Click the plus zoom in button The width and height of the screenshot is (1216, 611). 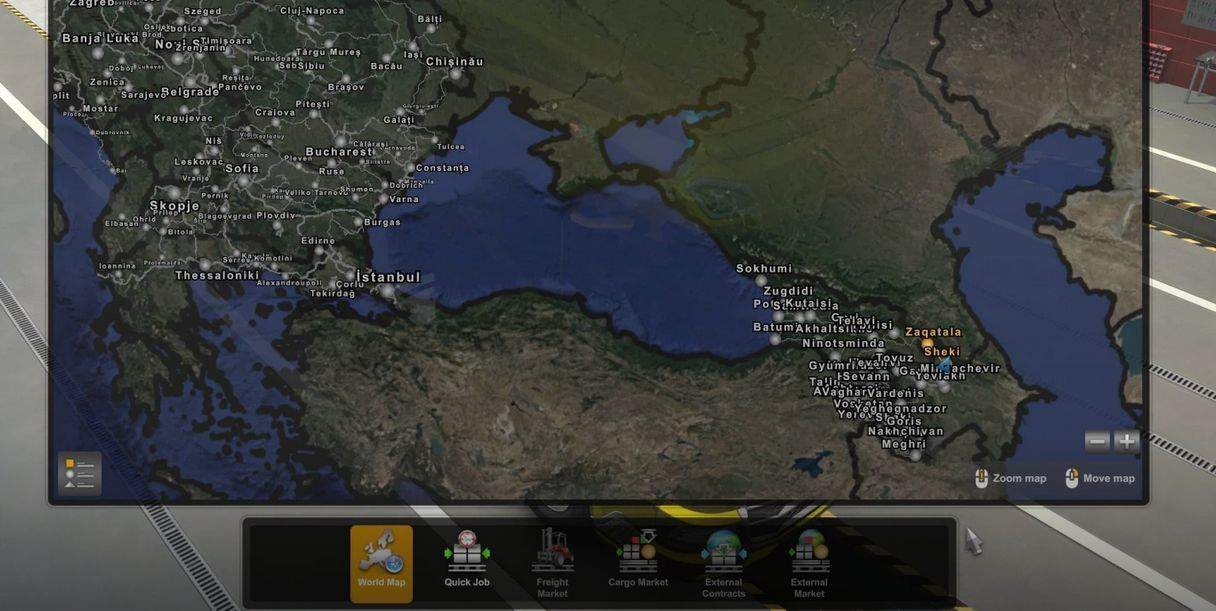point(1127,442)
